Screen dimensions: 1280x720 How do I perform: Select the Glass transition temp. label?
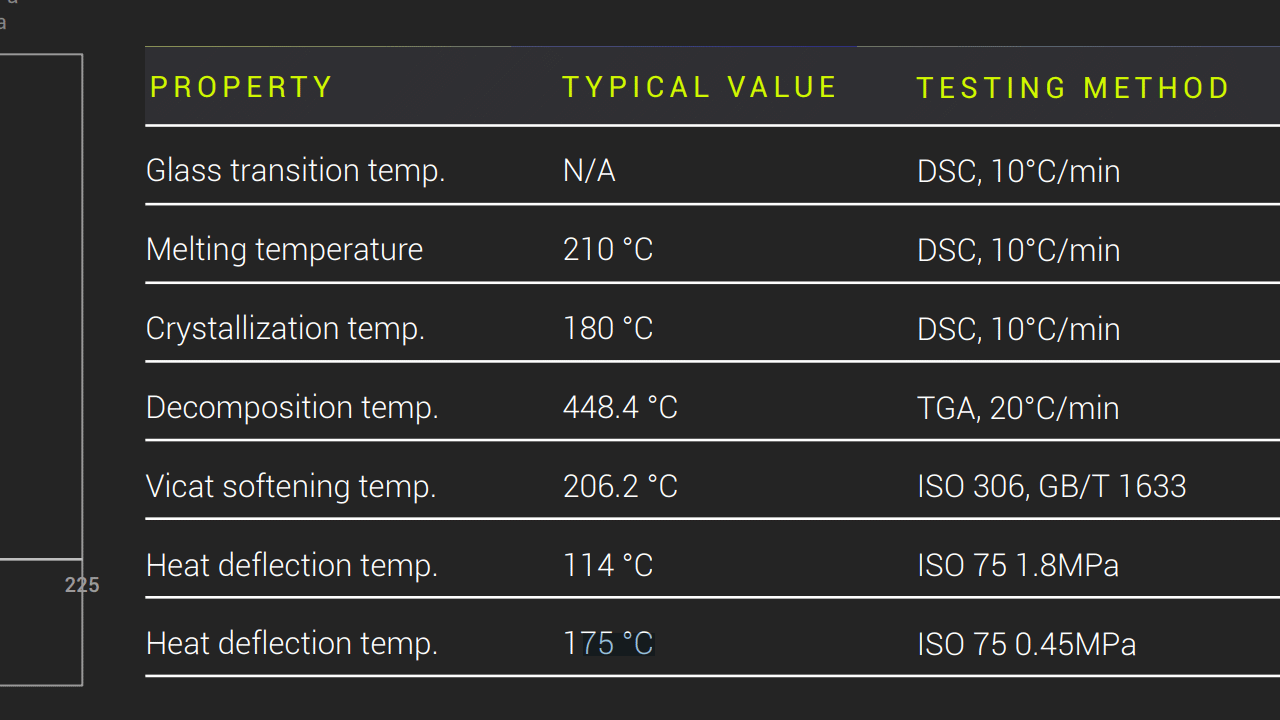(x=295, y=171)
